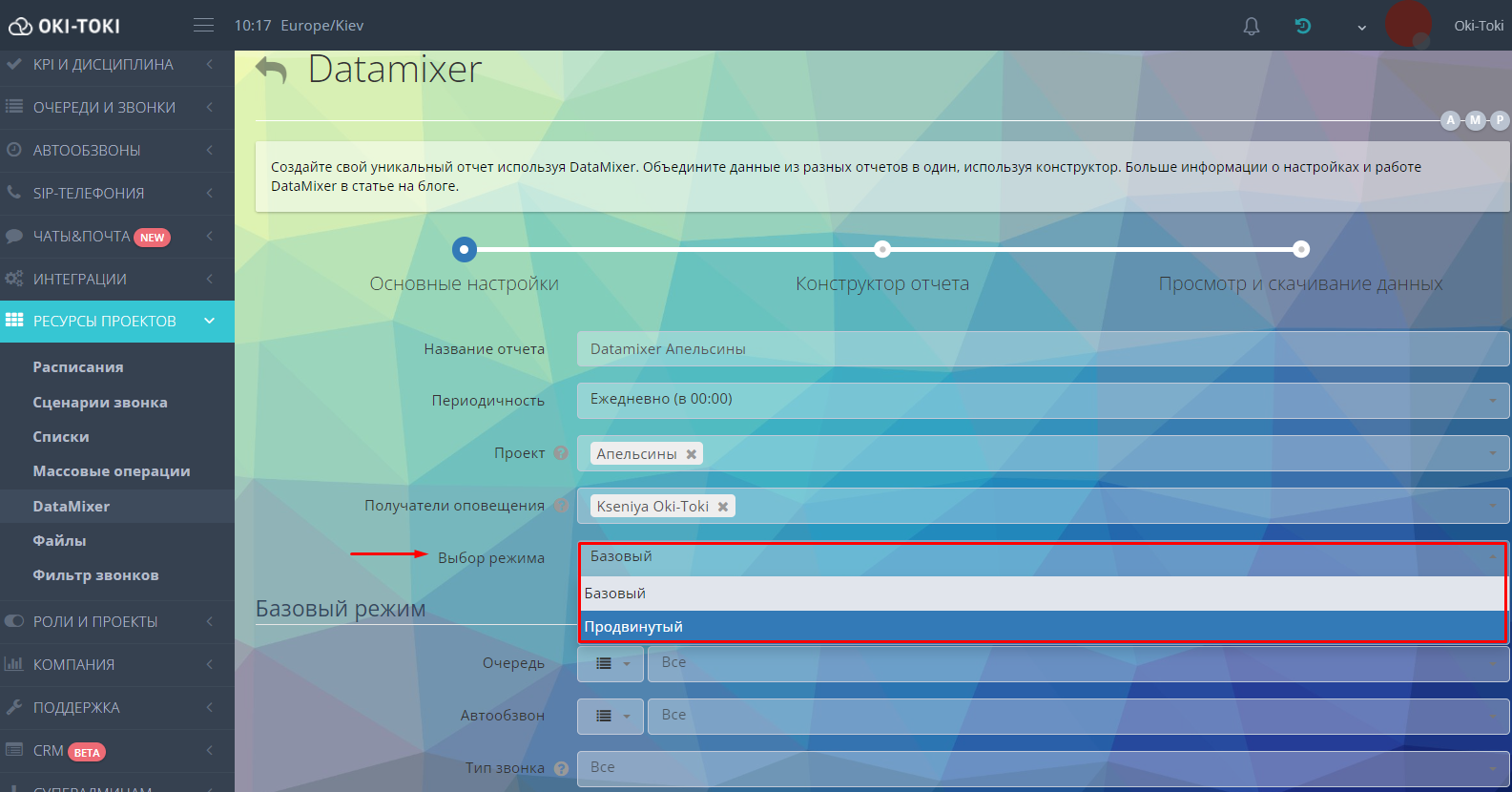The image size is (1512, 792).
Task: Click the clock icon of Автообзвоны
Action: click(x=14, y=150)
